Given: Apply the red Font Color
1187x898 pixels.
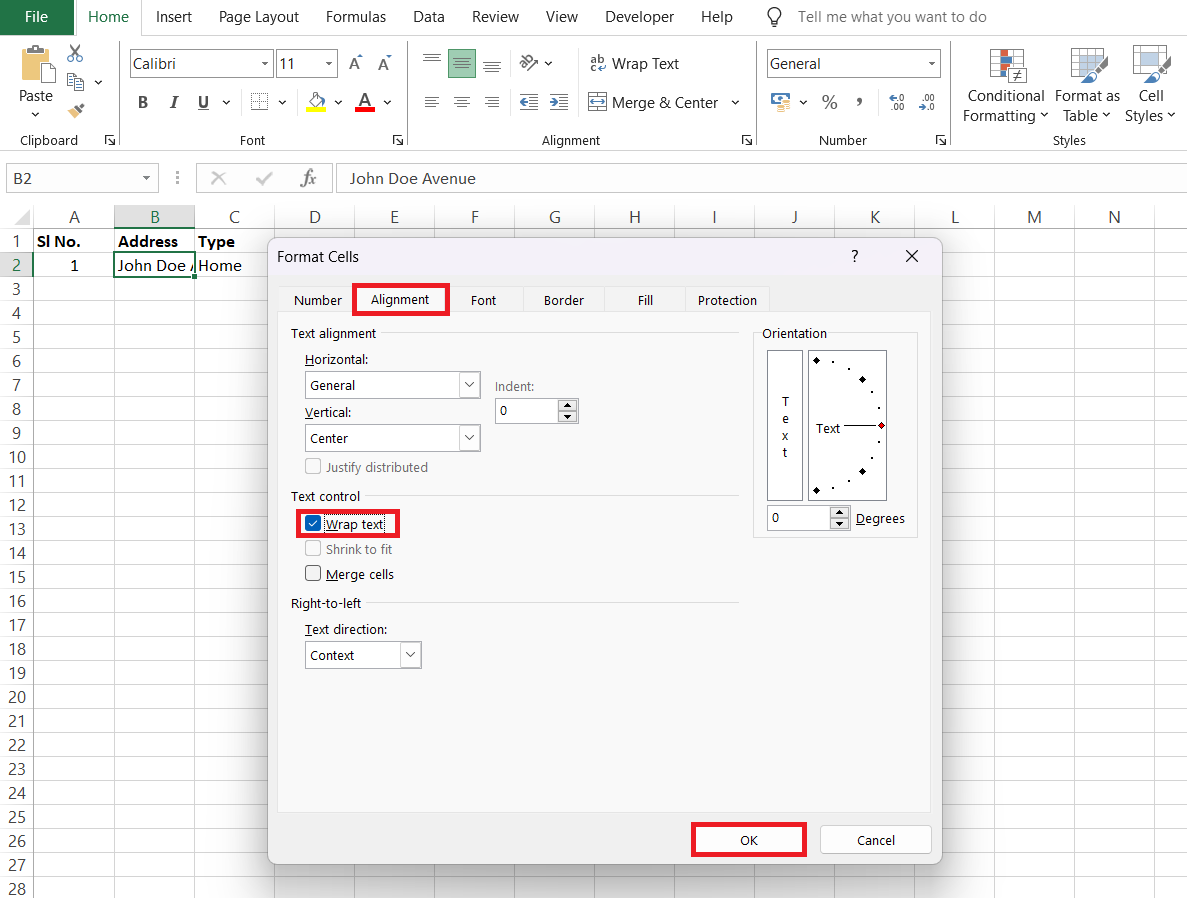Looking at the screenshot, I should point(365,102).
